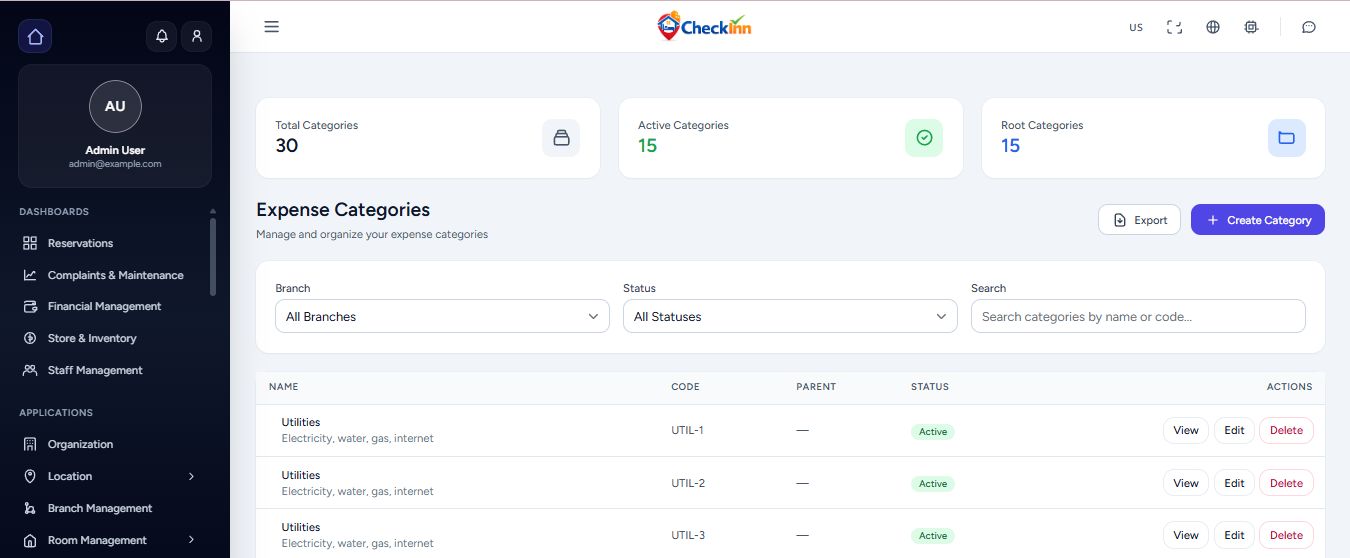Image resolution: width=1350 pixels, height=558 pixels.
Task: Click the Root Categories folder icon
Action: click(1286, 138)
